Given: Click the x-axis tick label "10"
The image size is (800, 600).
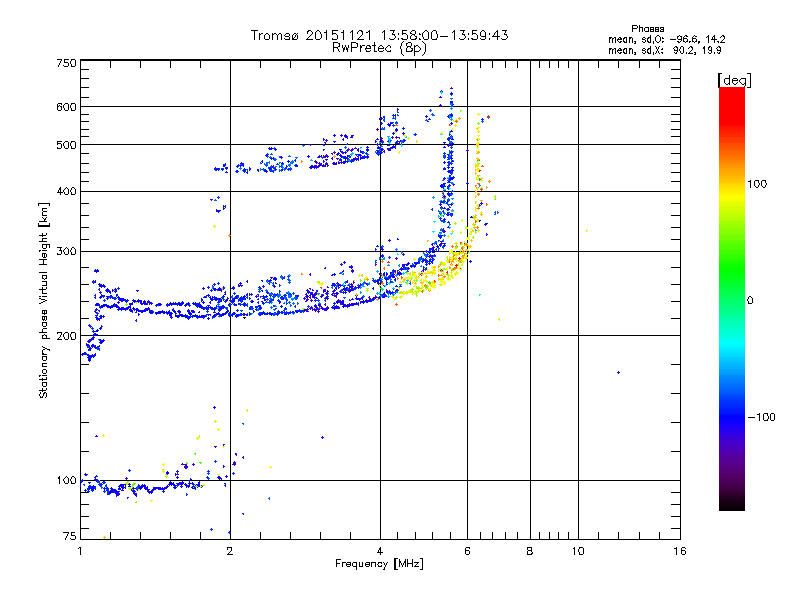Looking at the screenshot, I should tap(578, 551).
